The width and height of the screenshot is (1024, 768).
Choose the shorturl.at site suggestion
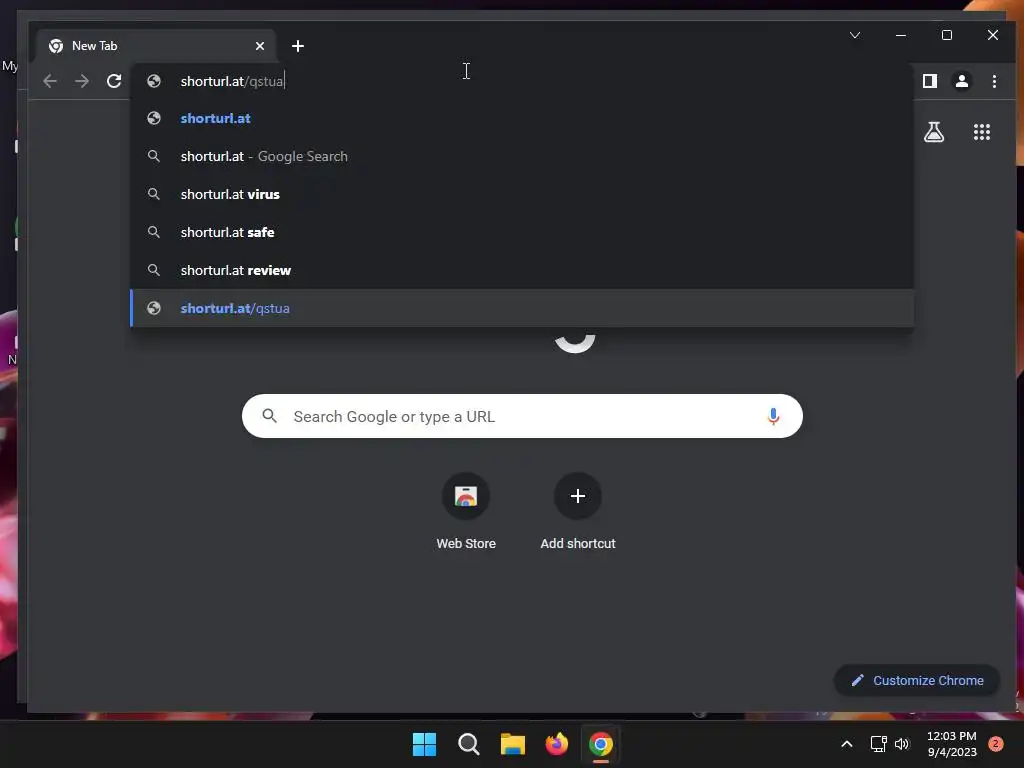click(522, 118)
